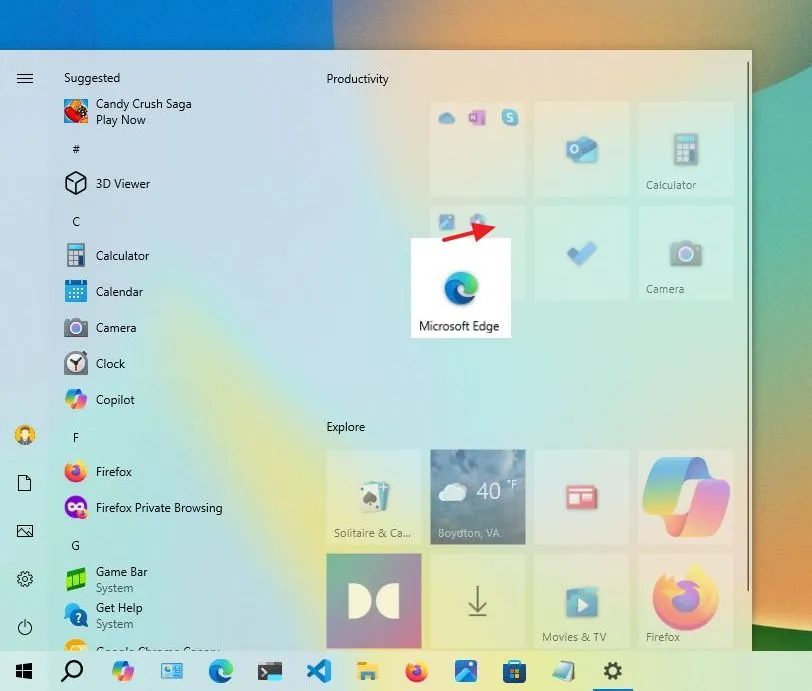
Task: Open the Boydton weather tile
Action: pos(478,497)
